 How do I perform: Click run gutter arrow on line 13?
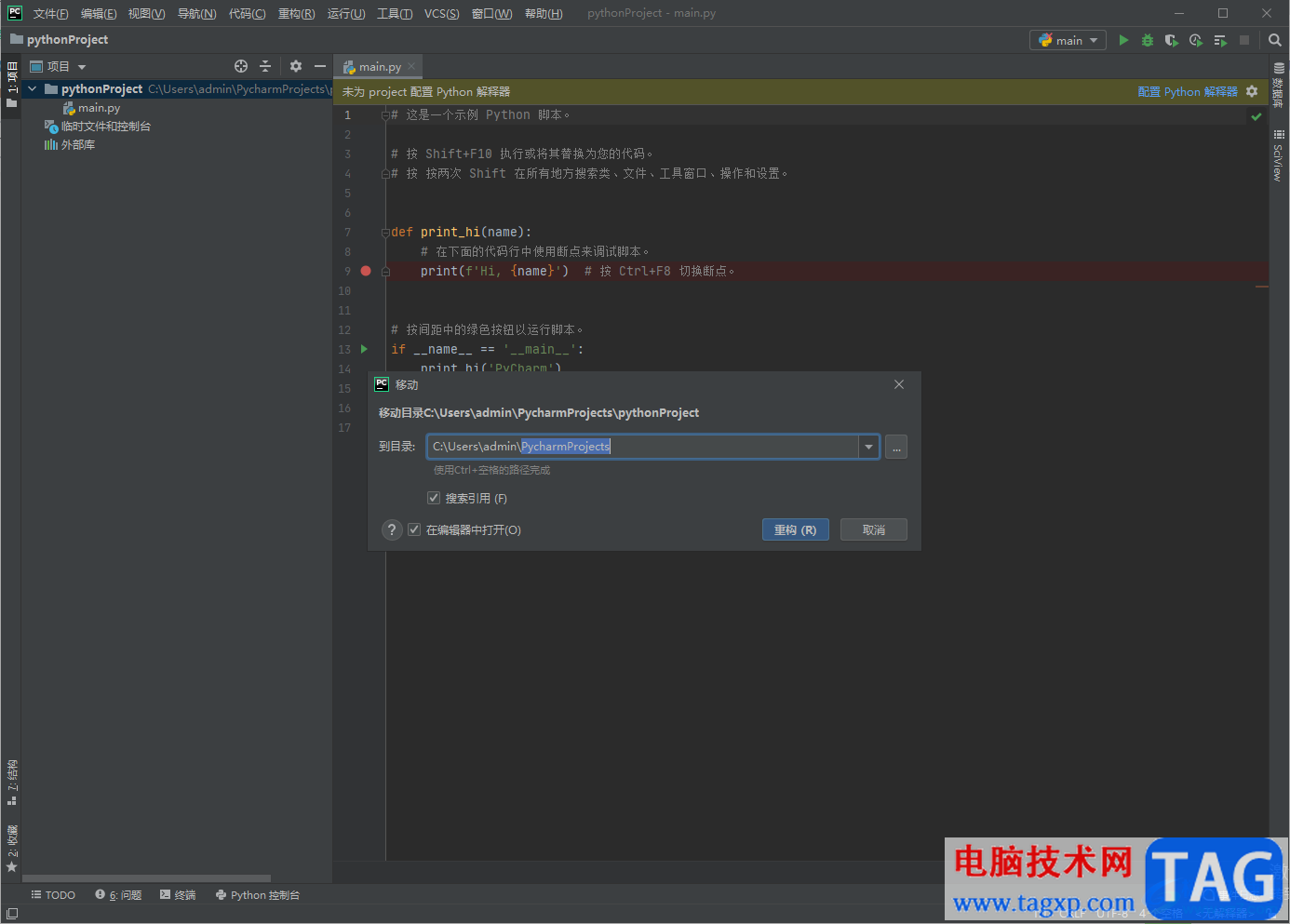coord(364,349)
